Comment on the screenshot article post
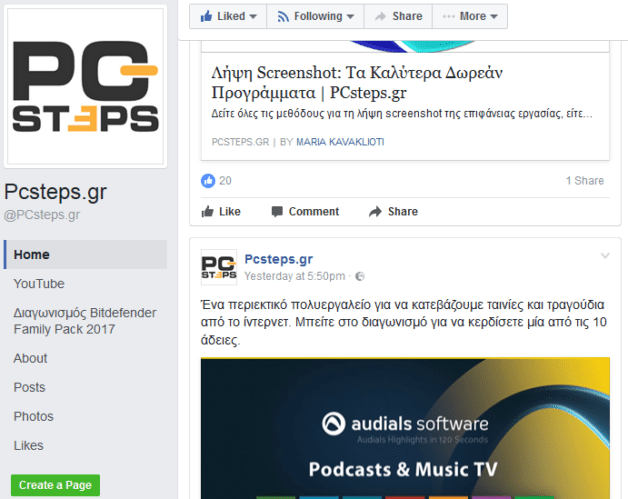628x499 pixels. [305, 211]
